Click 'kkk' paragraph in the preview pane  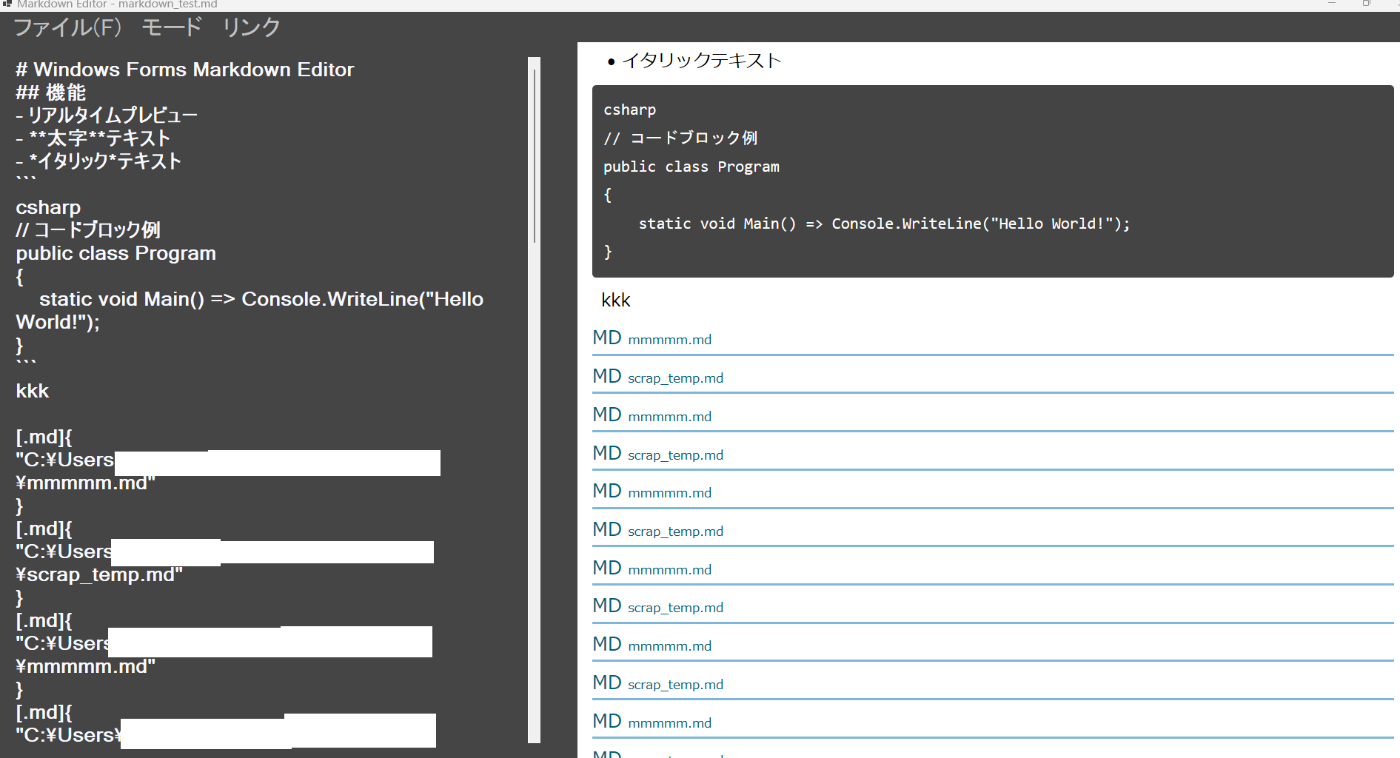(616, 300)
